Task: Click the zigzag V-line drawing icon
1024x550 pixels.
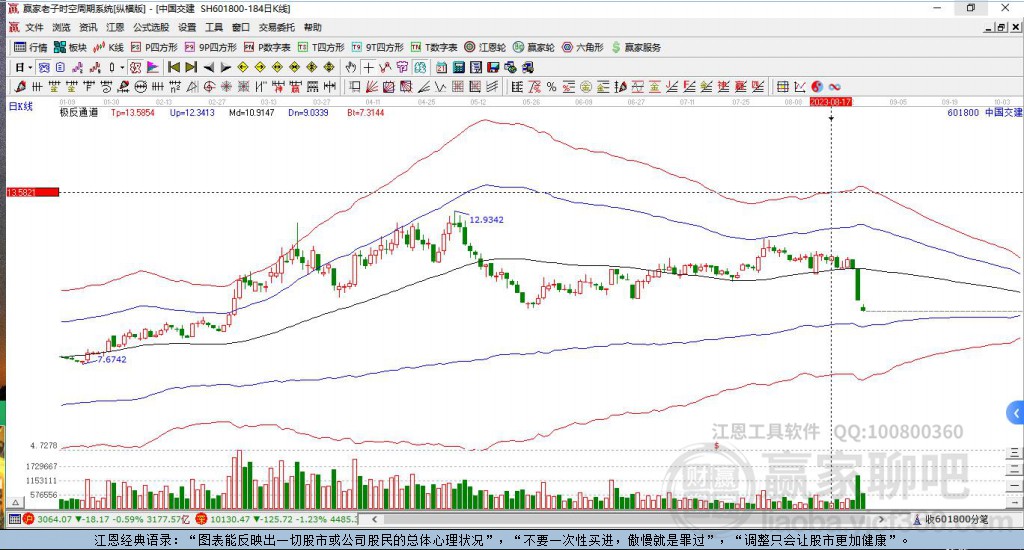Action: tap(440, 86)
